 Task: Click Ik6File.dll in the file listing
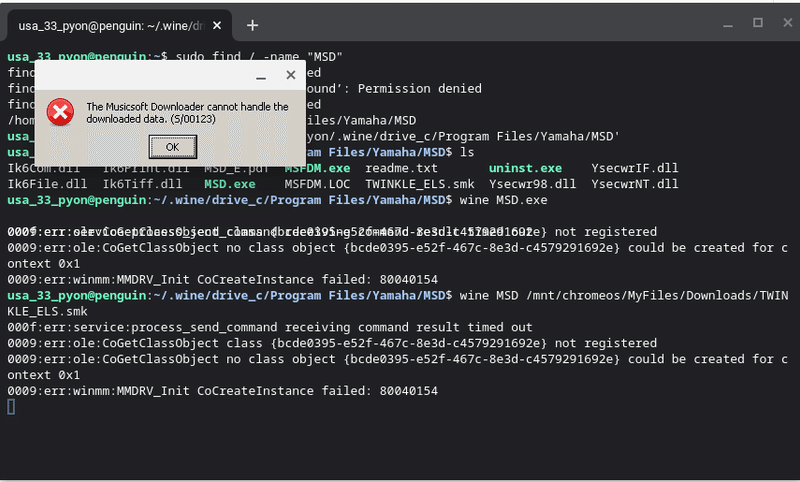[x=47, y=184]
